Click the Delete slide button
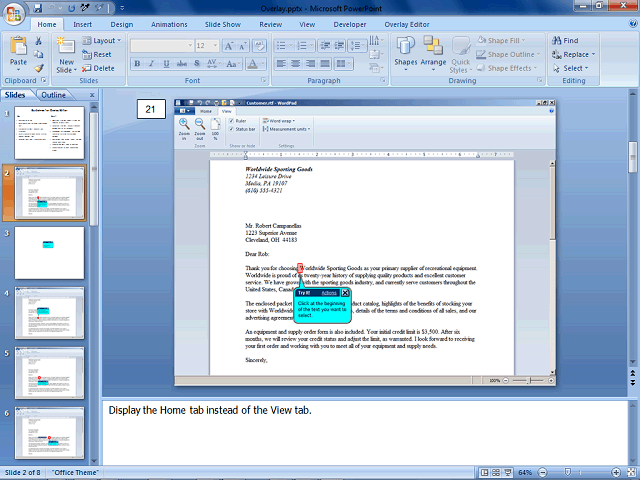640x480 pixels. (x=98, y=68)
